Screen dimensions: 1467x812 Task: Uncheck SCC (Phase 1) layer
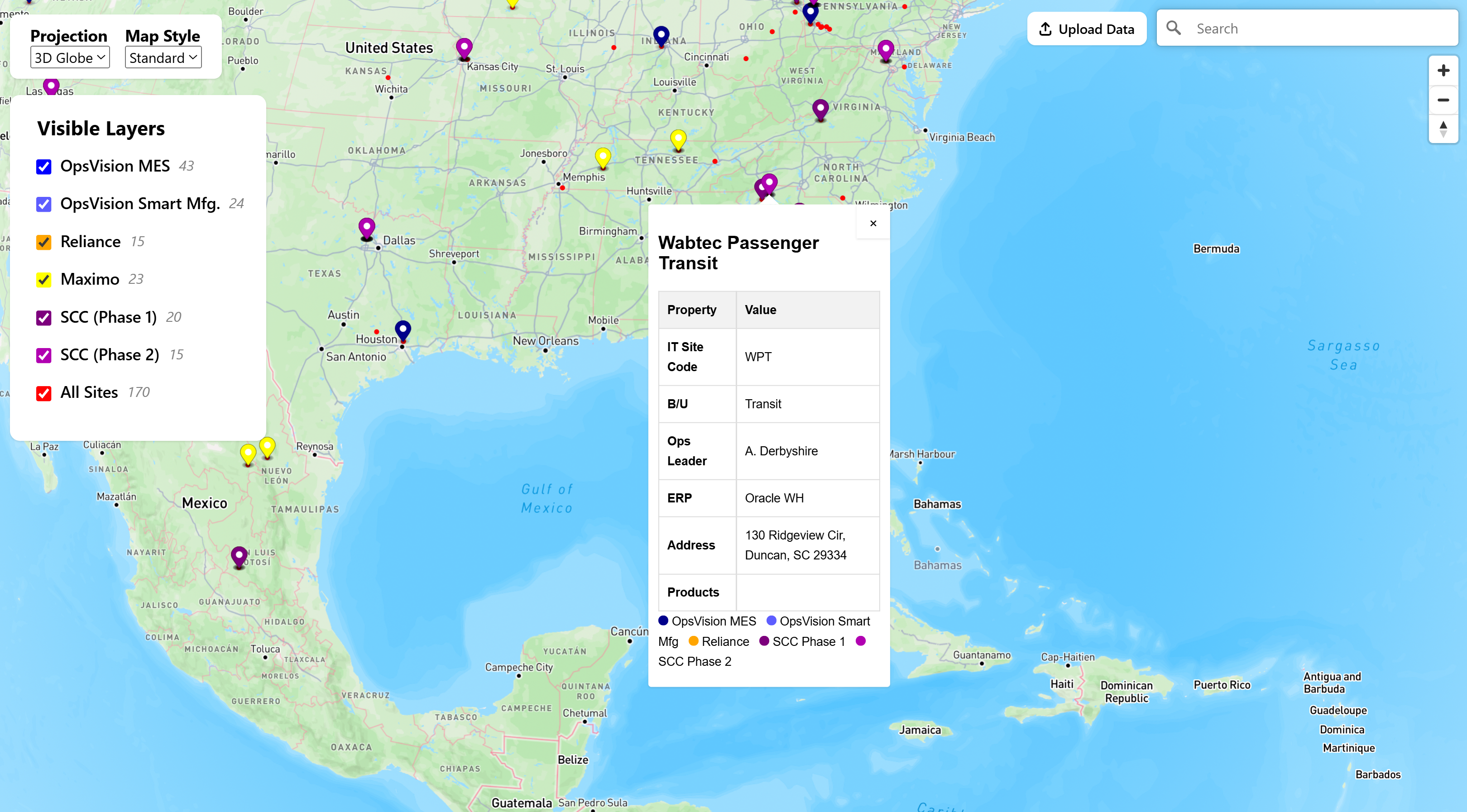pyautogui.click(x=44, y=317)
